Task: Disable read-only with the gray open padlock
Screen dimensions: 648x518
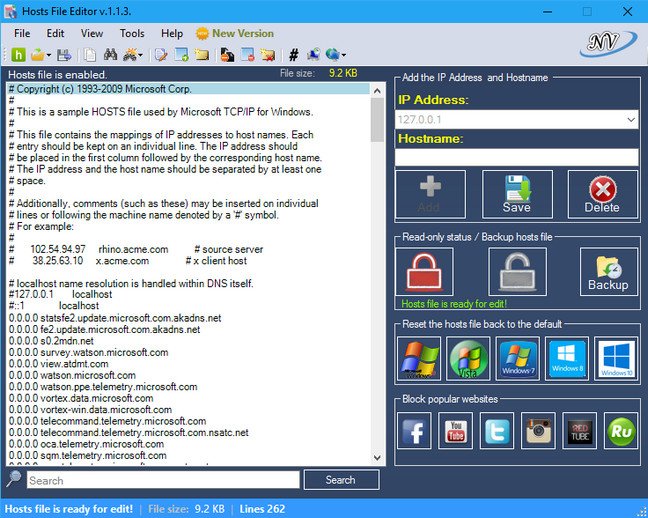Action: (x=517, y=271)
